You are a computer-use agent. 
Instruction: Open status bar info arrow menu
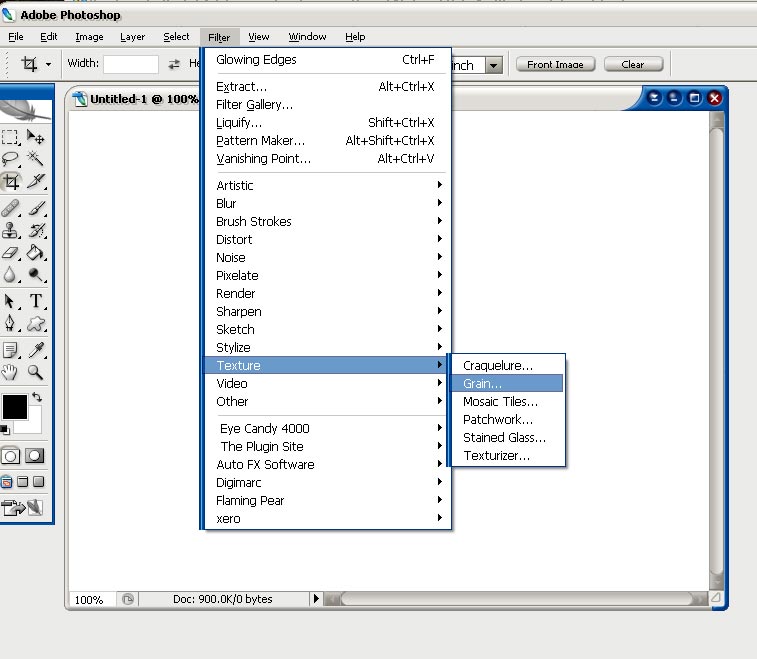tap(316, 599)
